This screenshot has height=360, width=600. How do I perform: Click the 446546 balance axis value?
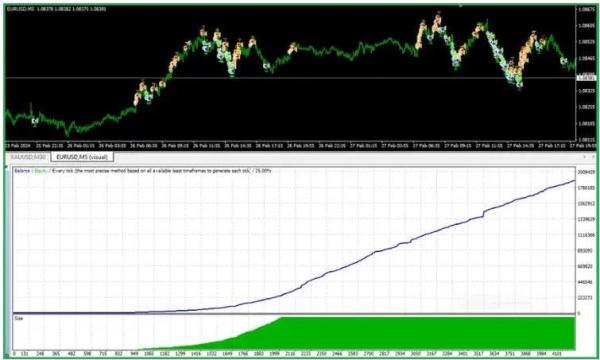585,282
